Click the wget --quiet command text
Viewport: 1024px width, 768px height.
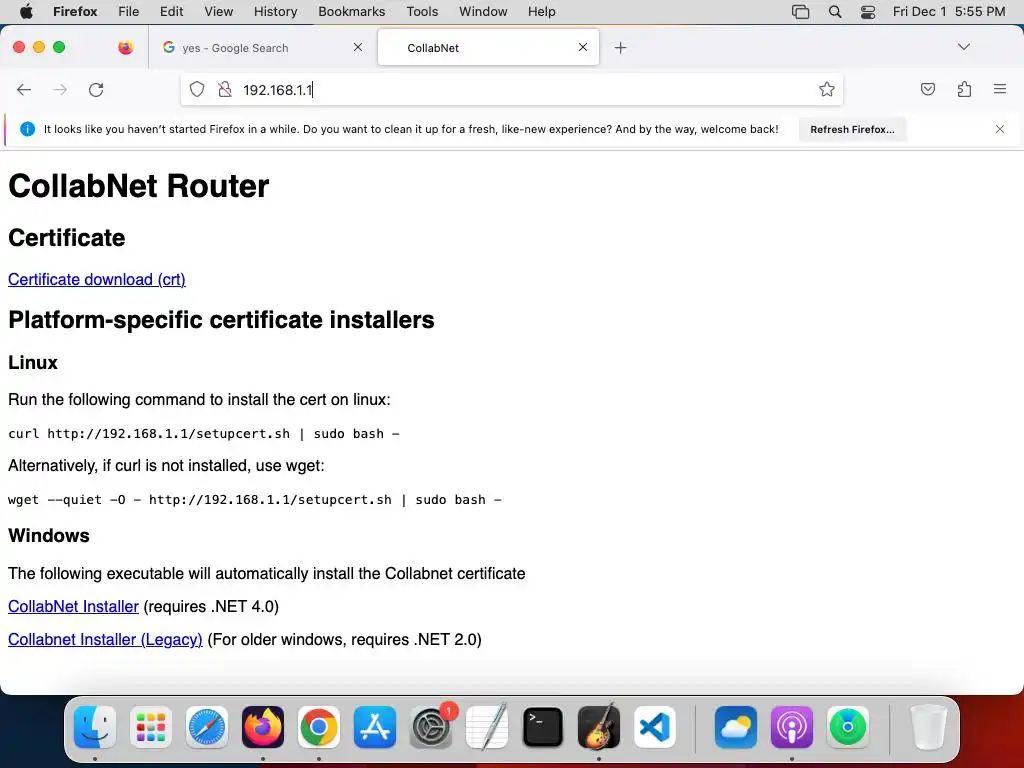point(255,500)
